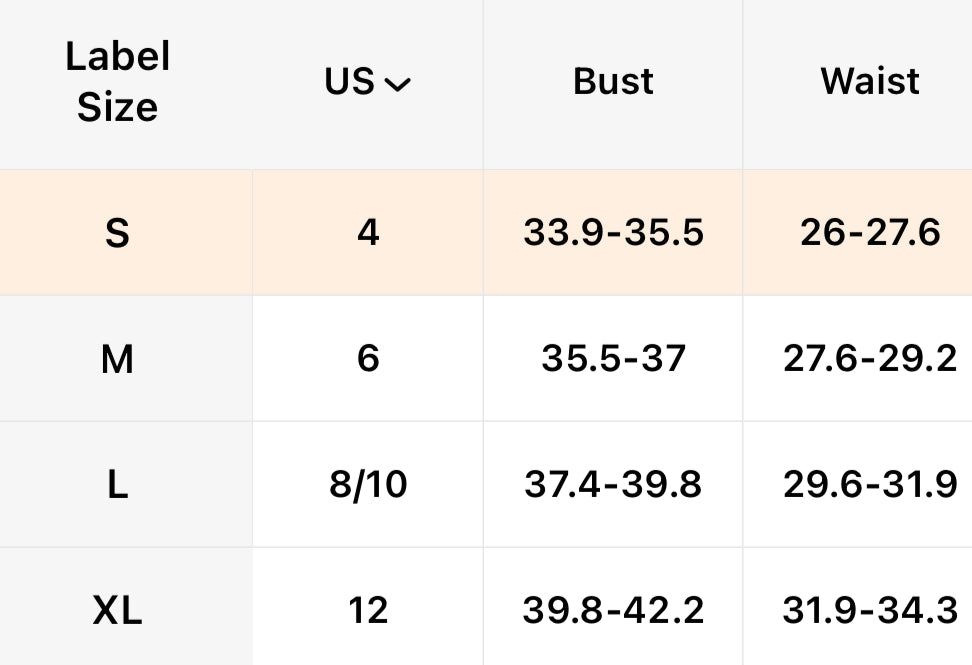Click bust measurement 39.8-42.2
Viewport: 972px width, 665px height.
pos(613,610)
